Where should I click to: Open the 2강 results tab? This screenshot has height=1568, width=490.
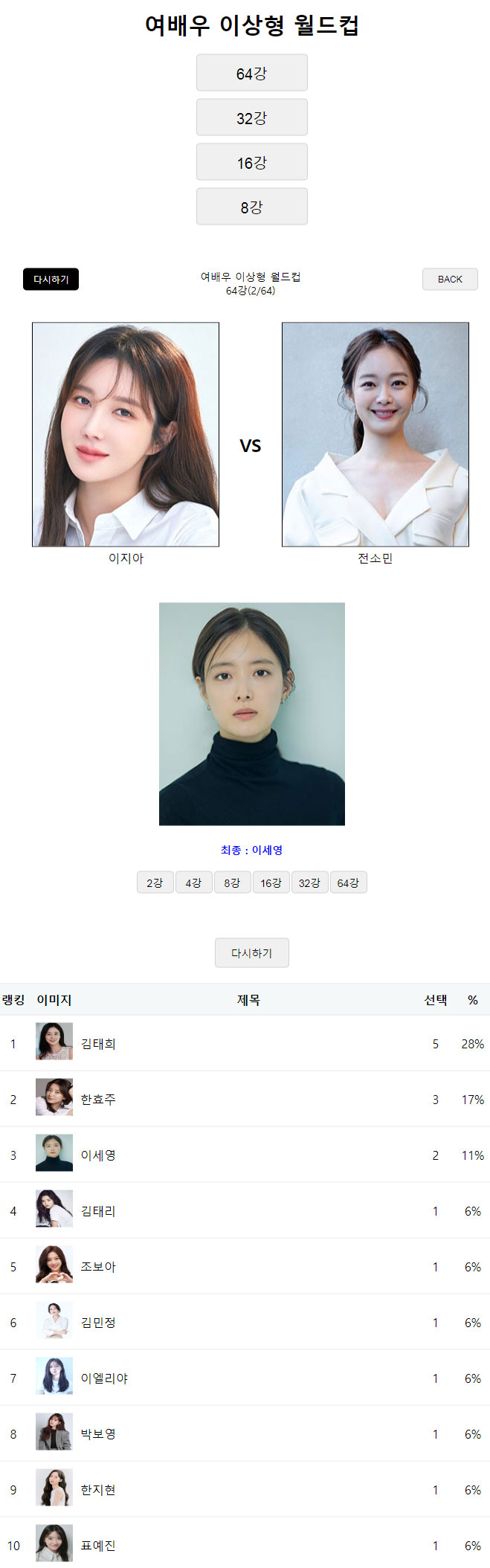(x=155, y=883)
